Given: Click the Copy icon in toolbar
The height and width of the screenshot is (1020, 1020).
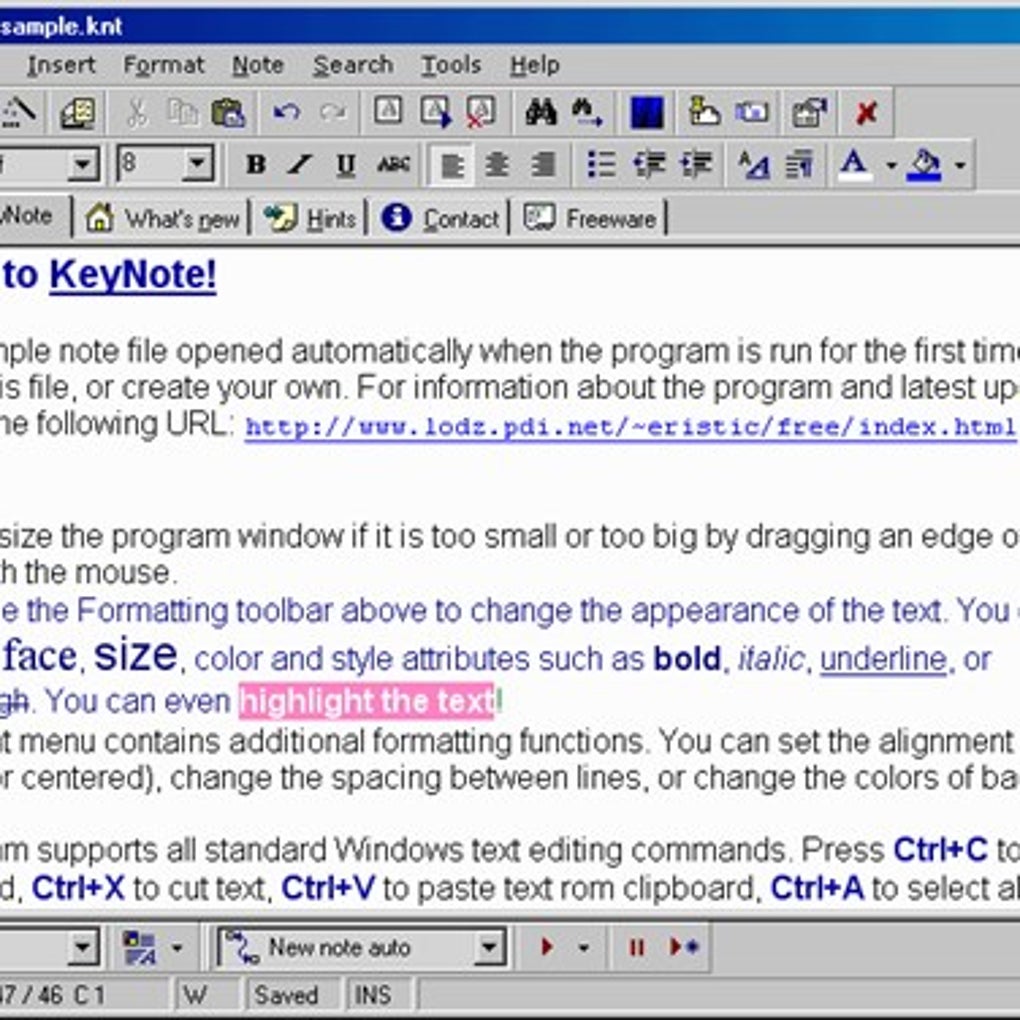Looking at the screenshot, I should pyautogui.click(x=183, y=113).
